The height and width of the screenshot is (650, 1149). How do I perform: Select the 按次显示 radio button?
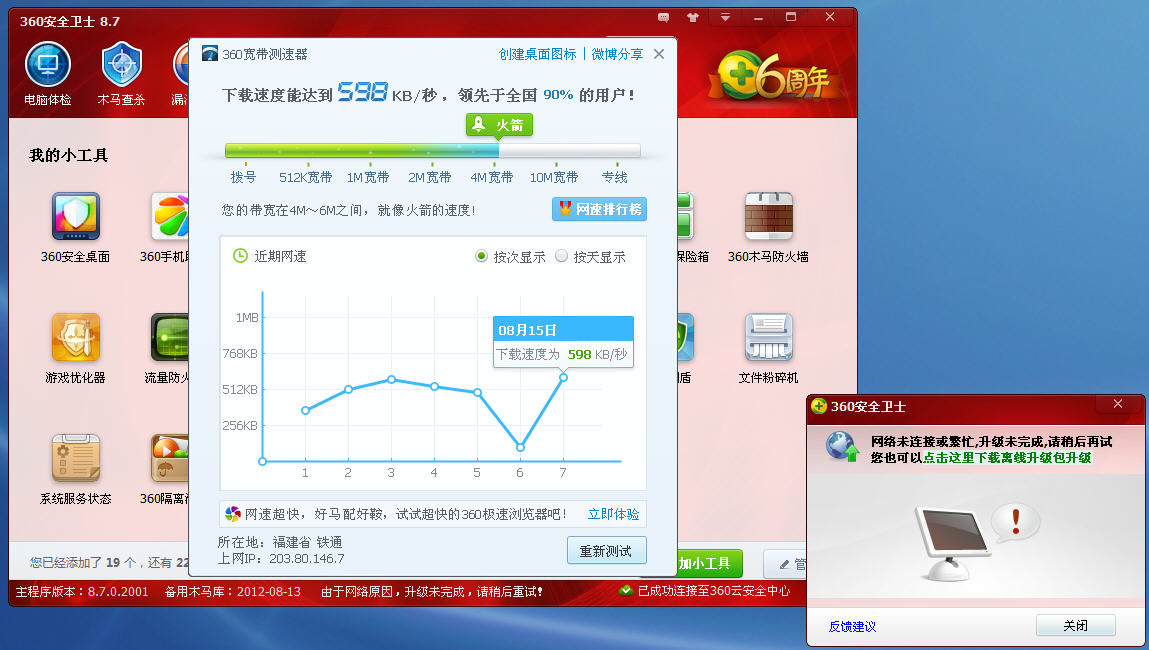[x=481, y=256]
